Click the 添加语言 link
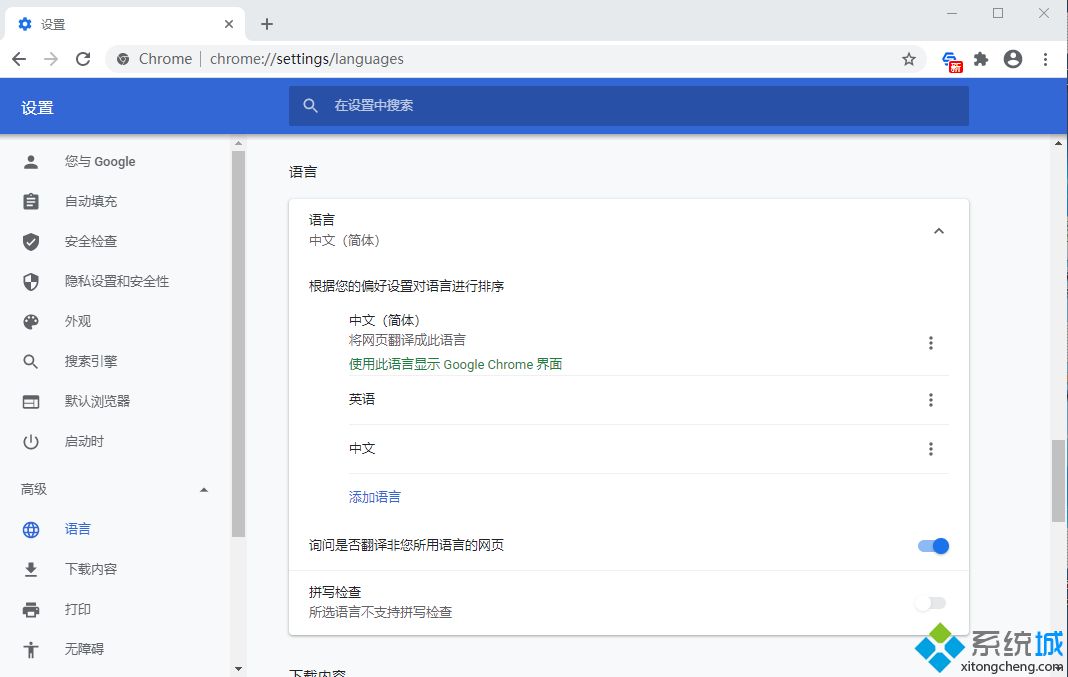The height and width of the screenshot is (677, 1068). click(x=375, y=497)
